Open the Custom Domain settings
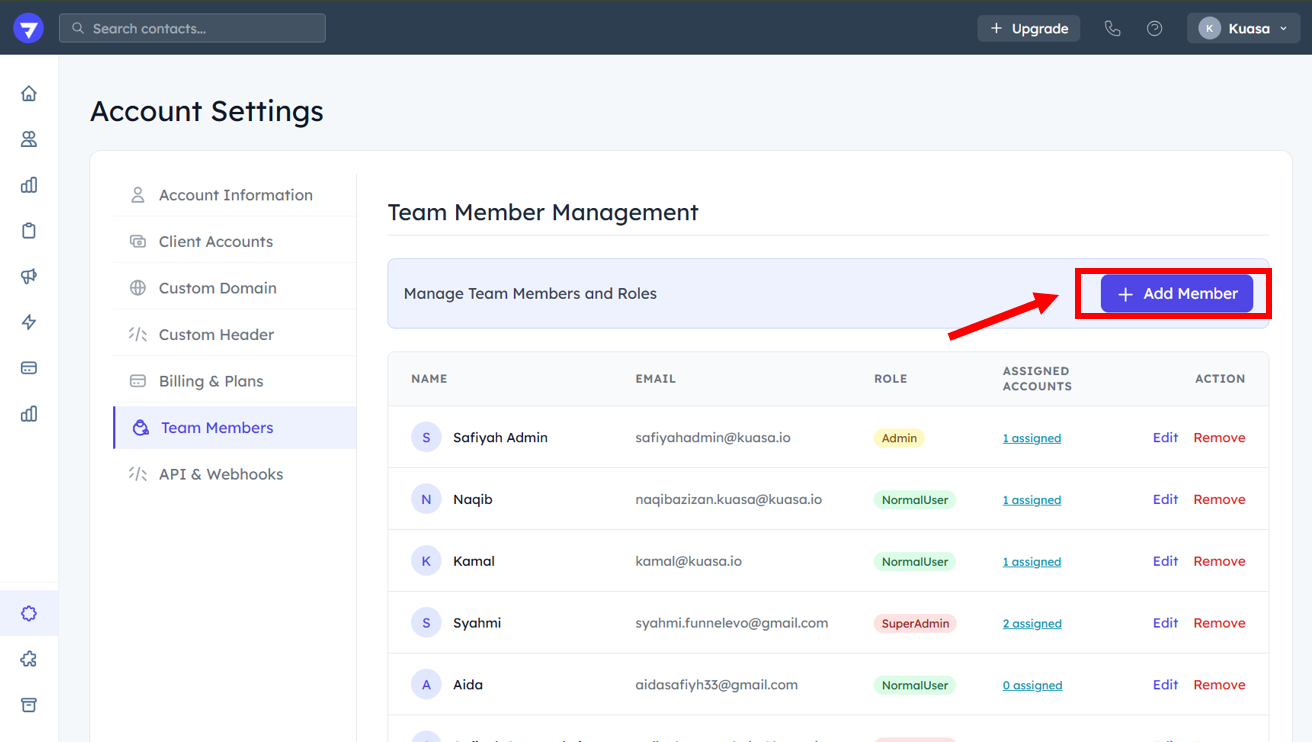Screen dimensions: 1314x742 click(217, 288)
